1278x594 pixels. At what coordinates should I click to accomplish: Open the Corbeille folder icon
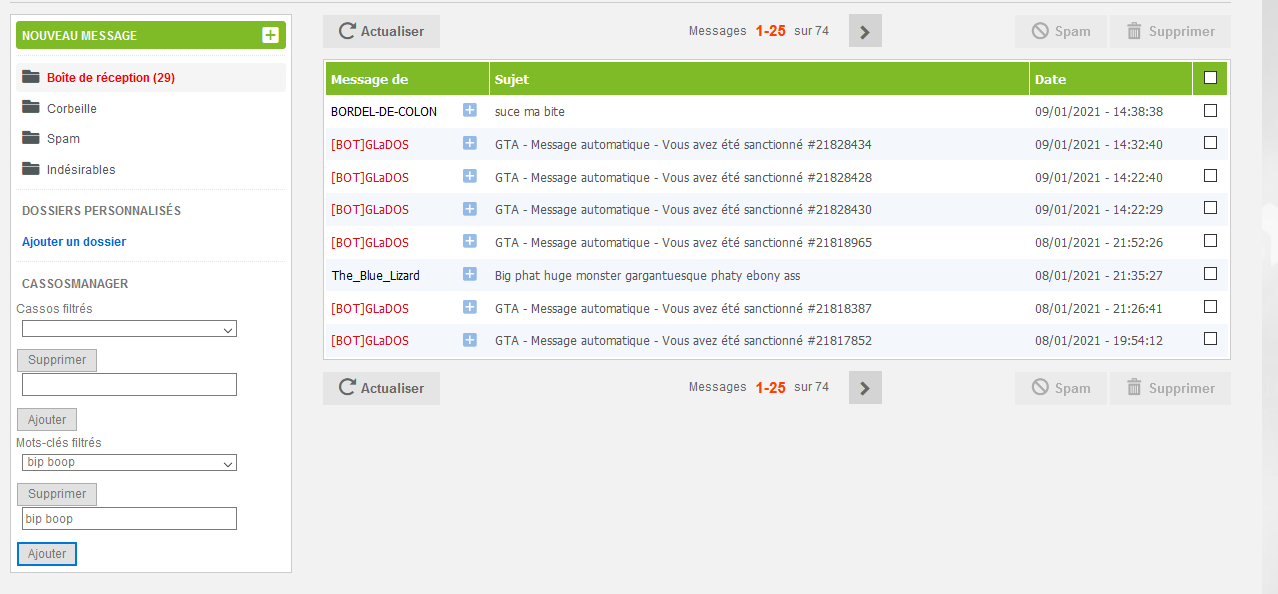tap(31, 108)
